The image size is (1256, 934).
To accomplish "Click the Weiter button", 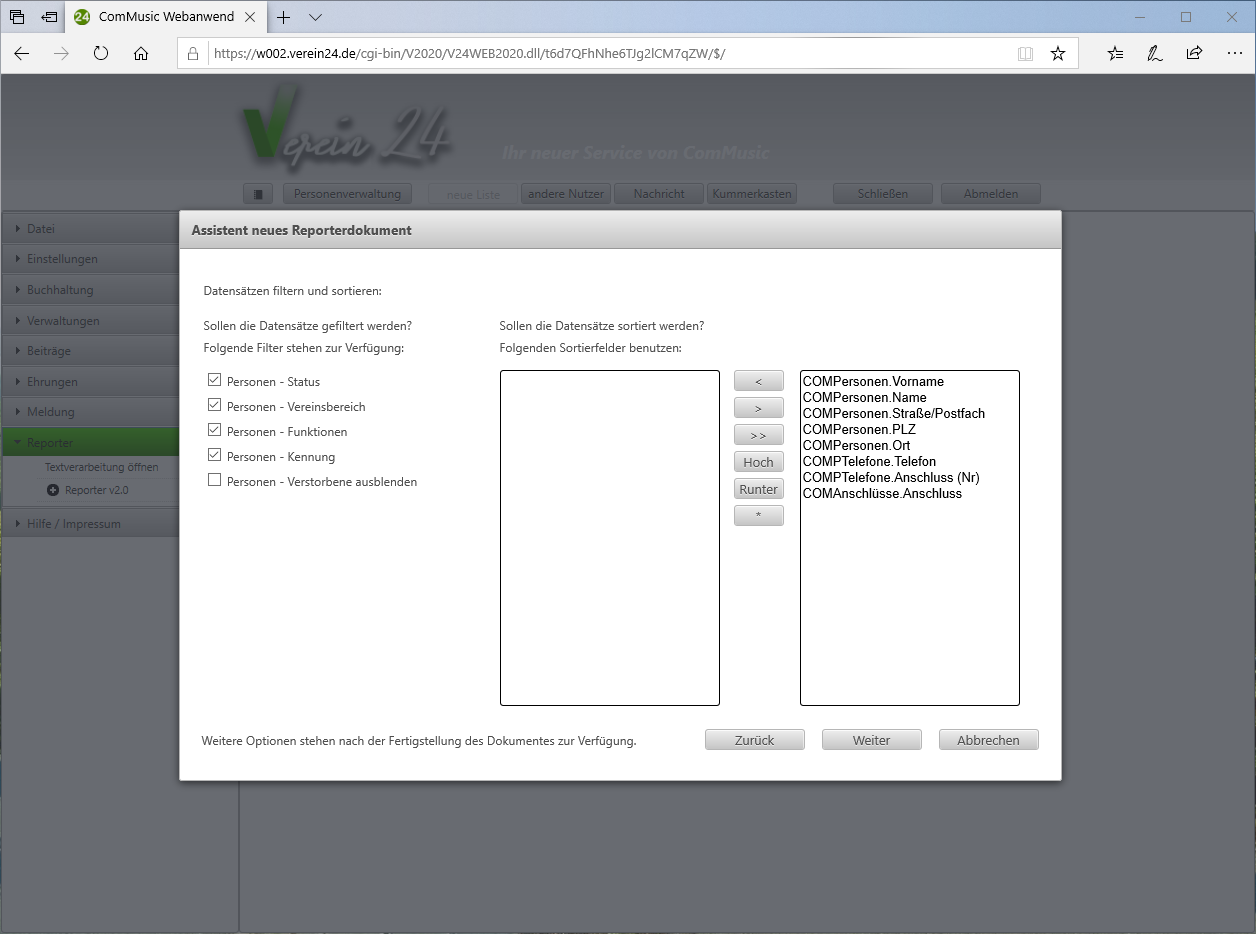I will tap(871, 740).
